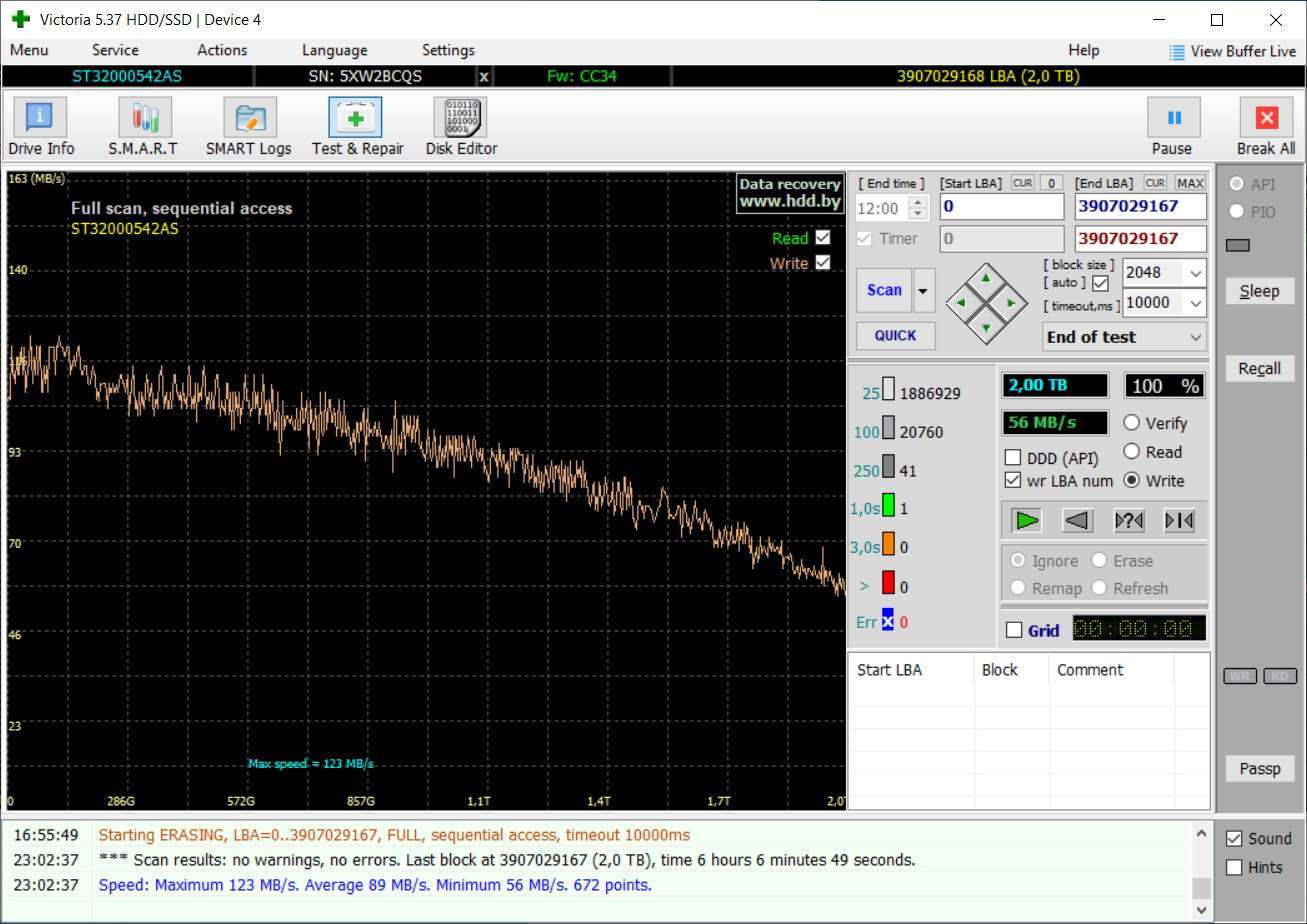This screenshot has width=1307, height=924.
Task: Uncheck the Read graph checkbox
Action: tap(823, 238)
